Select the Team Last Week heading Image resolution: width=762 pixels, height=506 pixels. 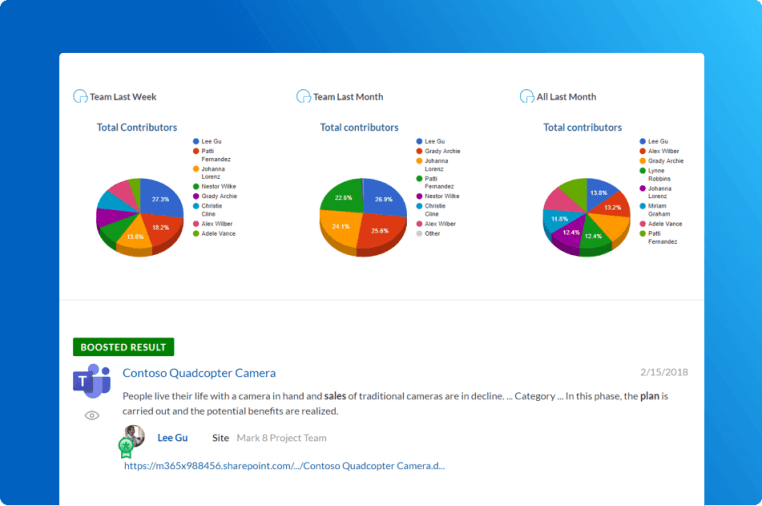(x=122, y=97)
